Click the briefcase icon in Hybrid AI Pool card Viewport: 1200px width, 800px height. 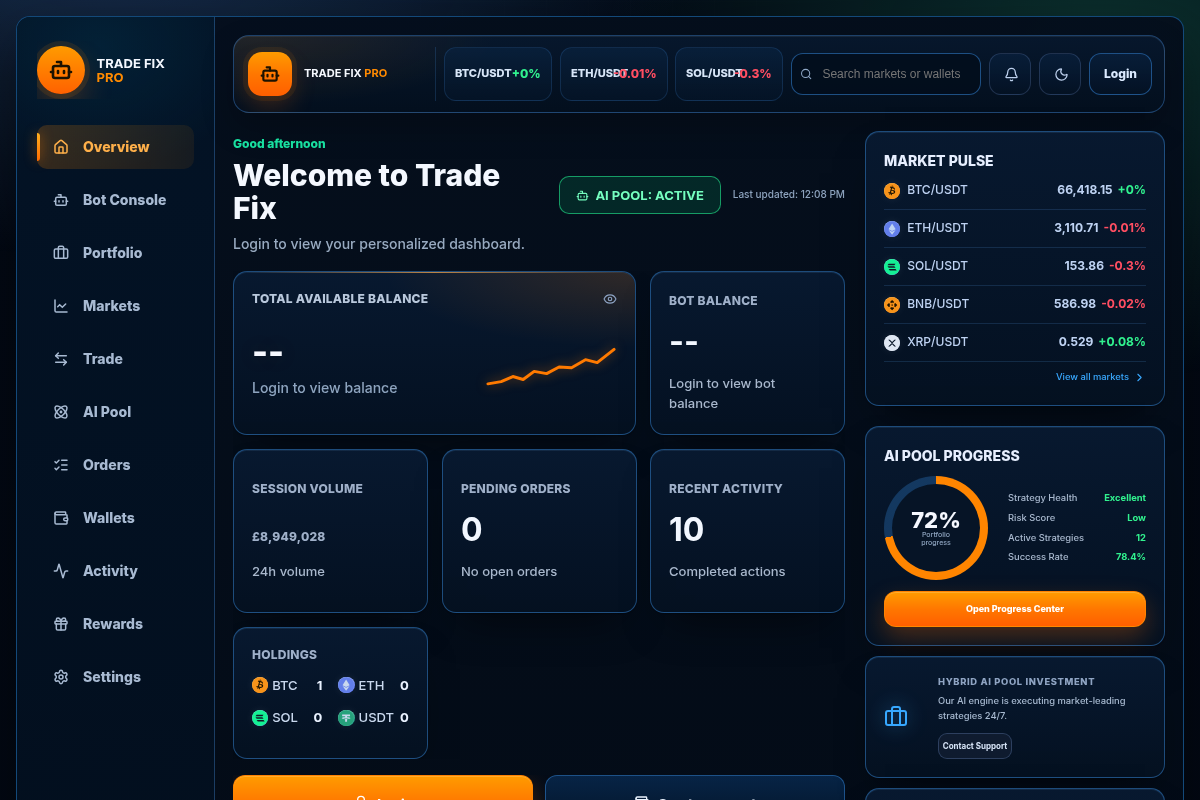[896, 716]
